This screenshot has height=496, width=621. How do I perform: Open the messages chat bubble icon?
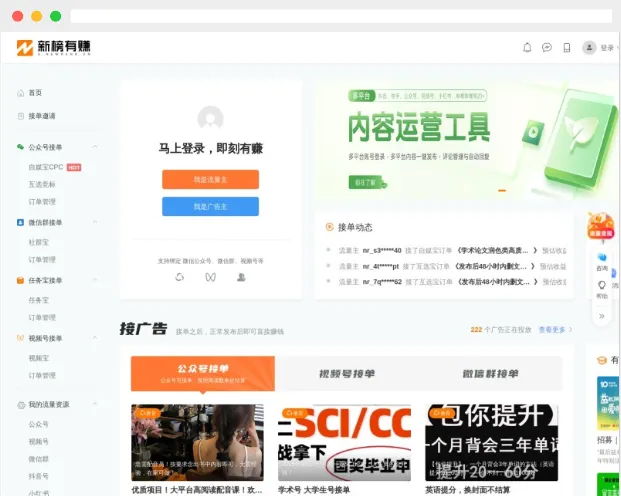547,47
